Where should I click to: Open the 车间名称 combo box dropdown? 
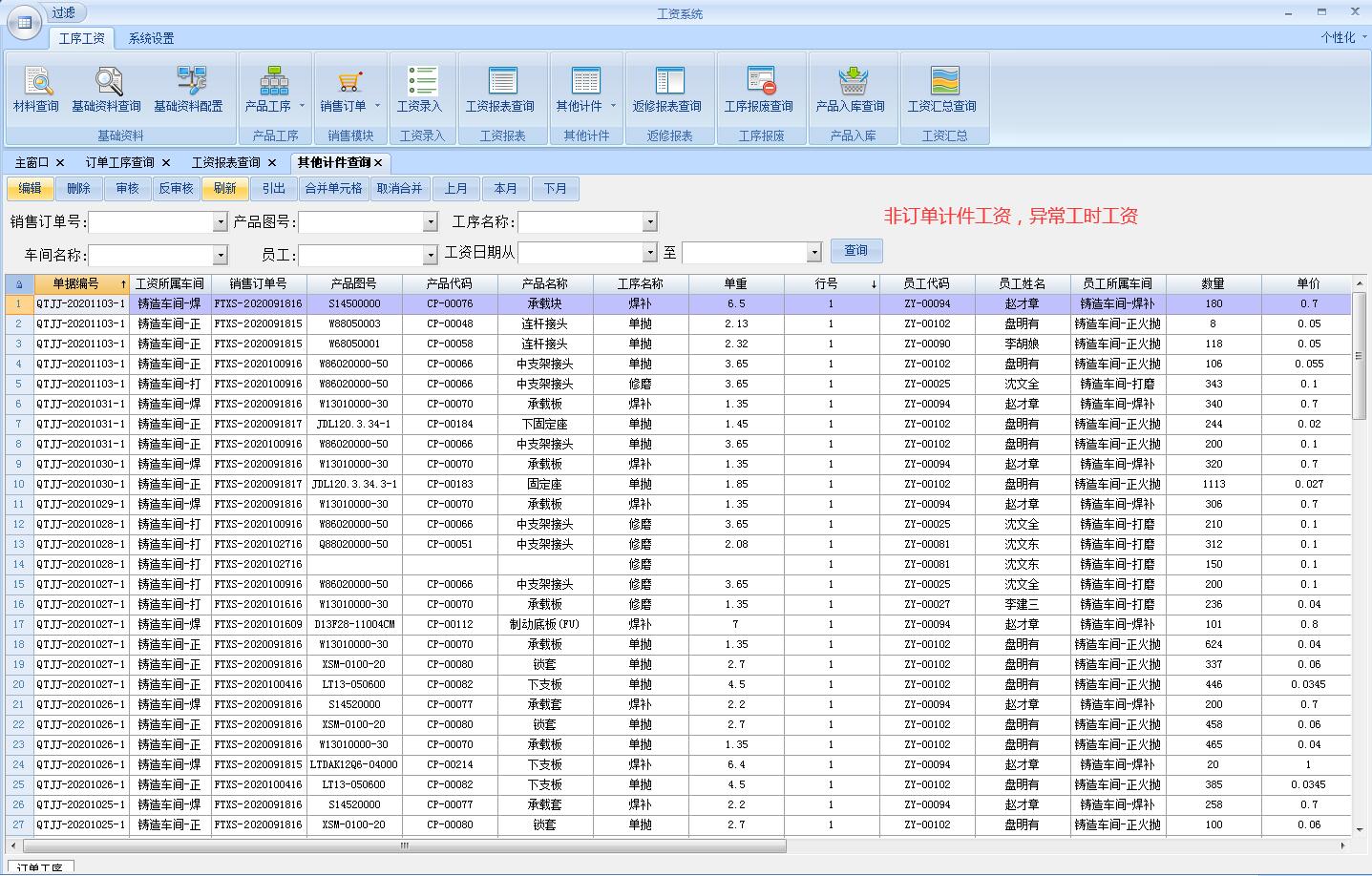[221, 255]
